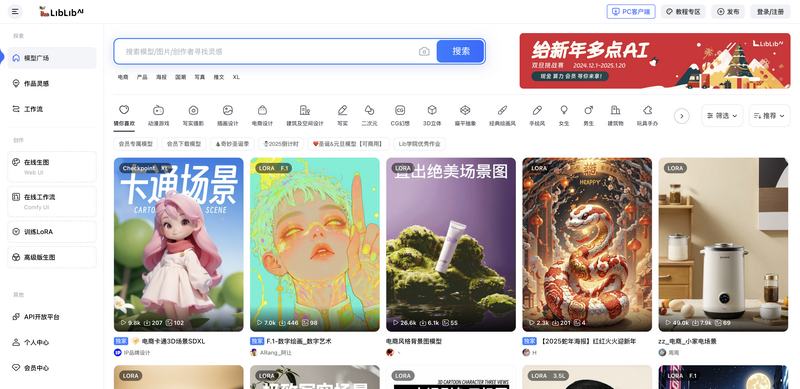Viewport: 800px width, 389px height.
Task: Select the 推文 quick tag below the search bar
Action: pyautogui.click(x=219, y=77)
